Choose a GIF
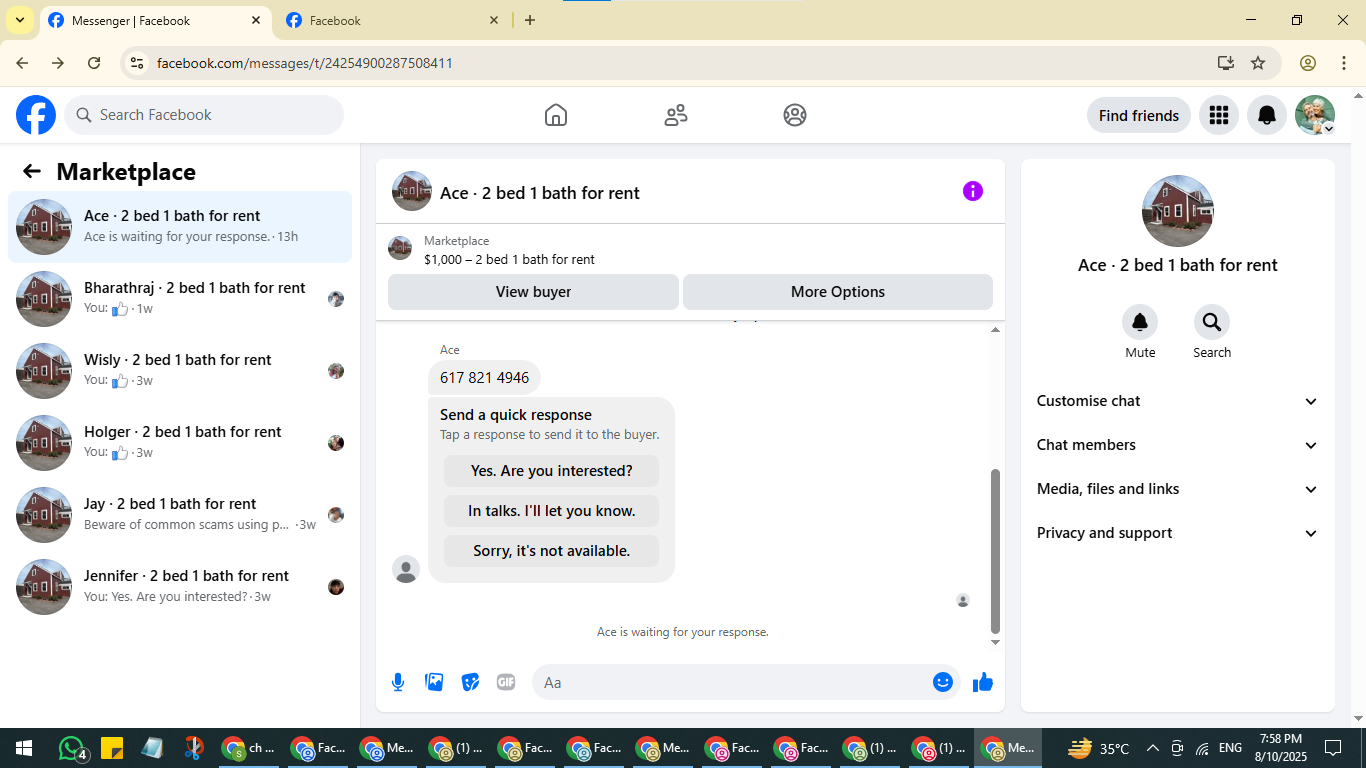Viewport: 1366px width, 768px height. [x=506, y=682]
